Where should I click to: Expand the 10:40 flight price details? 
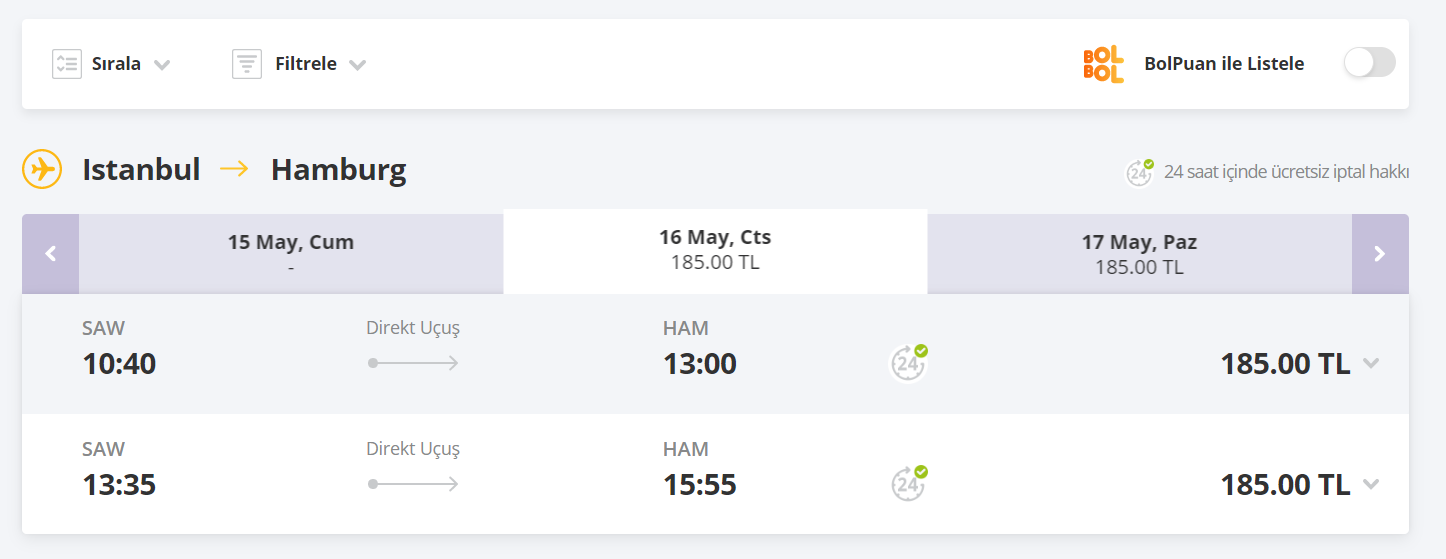point(1371,363)
